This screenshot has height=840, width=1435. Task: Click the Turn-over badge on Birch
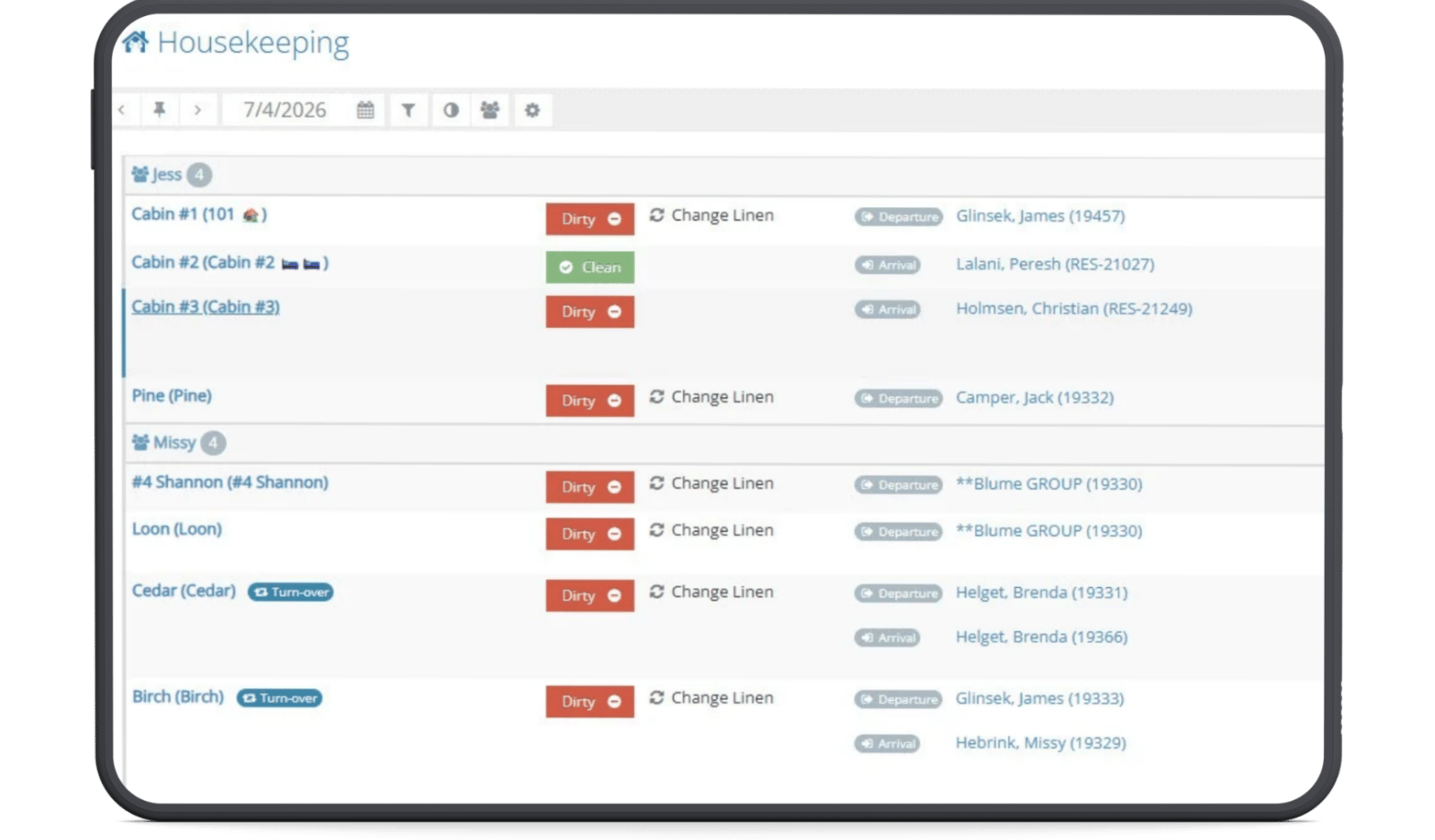279,697
